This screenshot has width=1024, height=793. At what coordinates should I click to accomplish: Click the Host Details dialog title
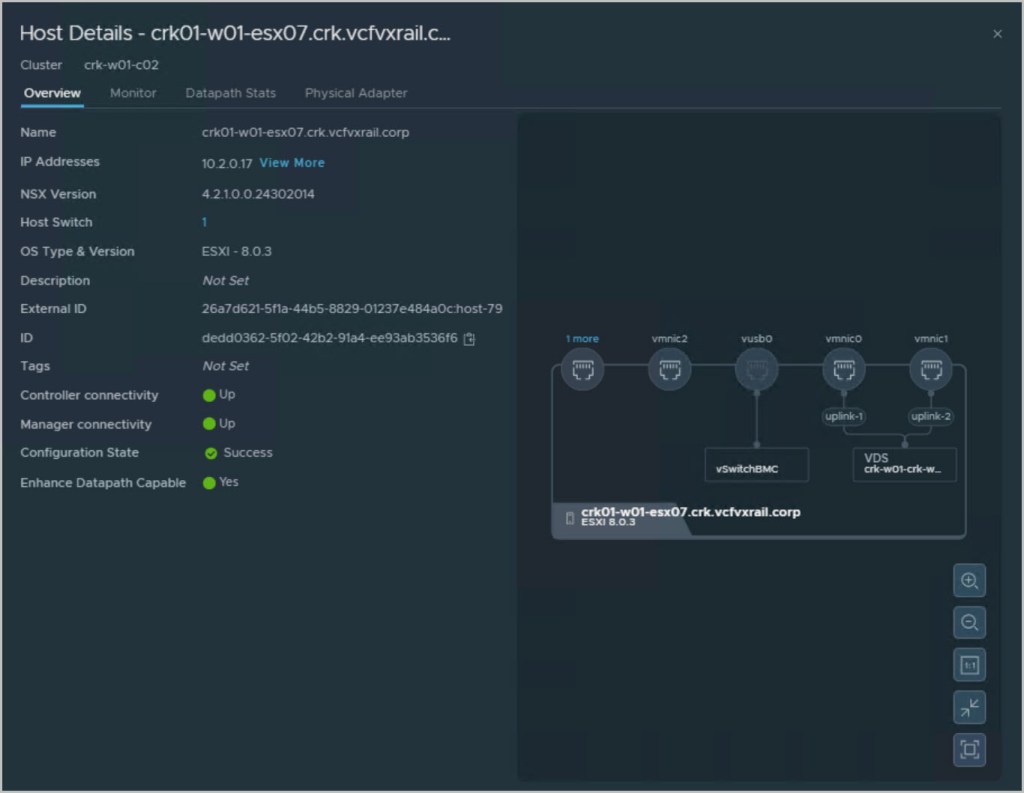point(235,33)
